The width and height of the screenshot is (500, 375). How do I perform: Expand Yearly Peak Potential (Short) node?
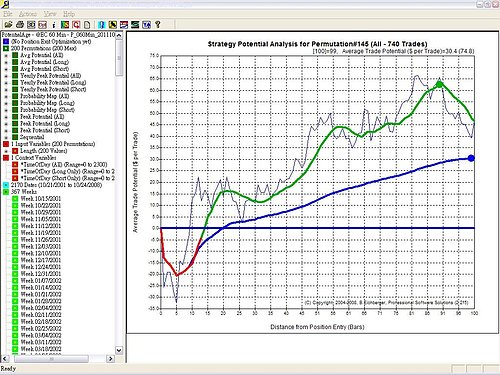click(x=6, y=90)
